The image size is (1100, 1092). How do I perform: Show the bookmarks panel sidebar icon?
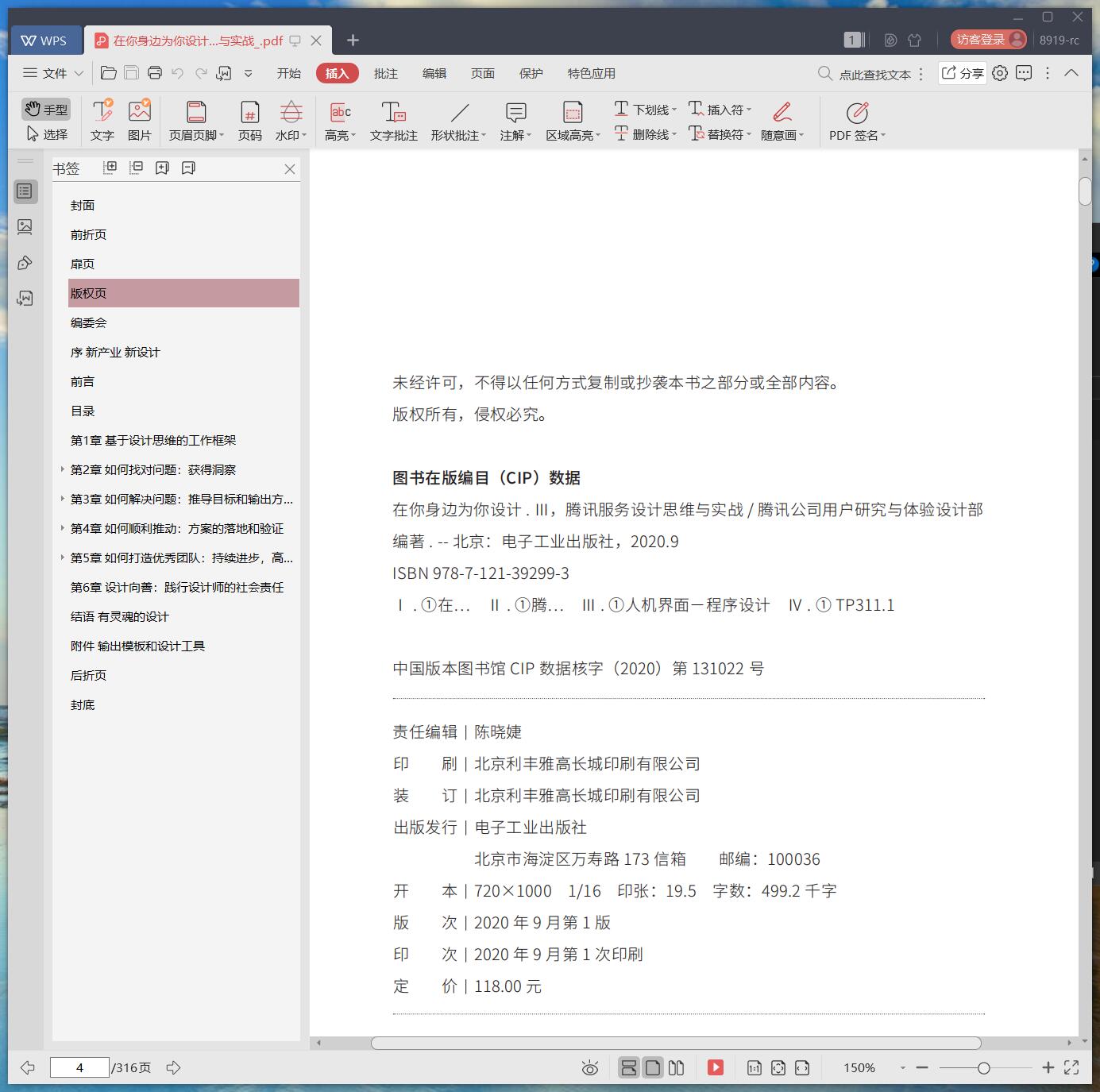(x=25, y=191)
